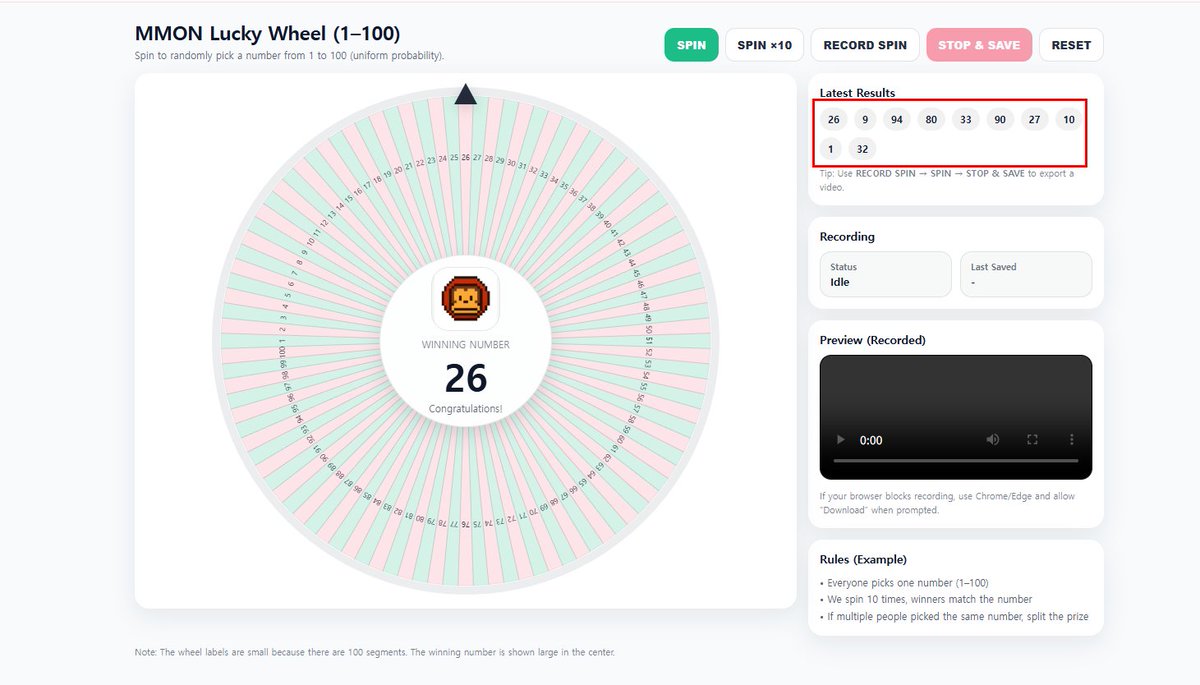The image size is (1200, 685).
Task: Click the WINNING NUMBER label
Action: (465, 345)
